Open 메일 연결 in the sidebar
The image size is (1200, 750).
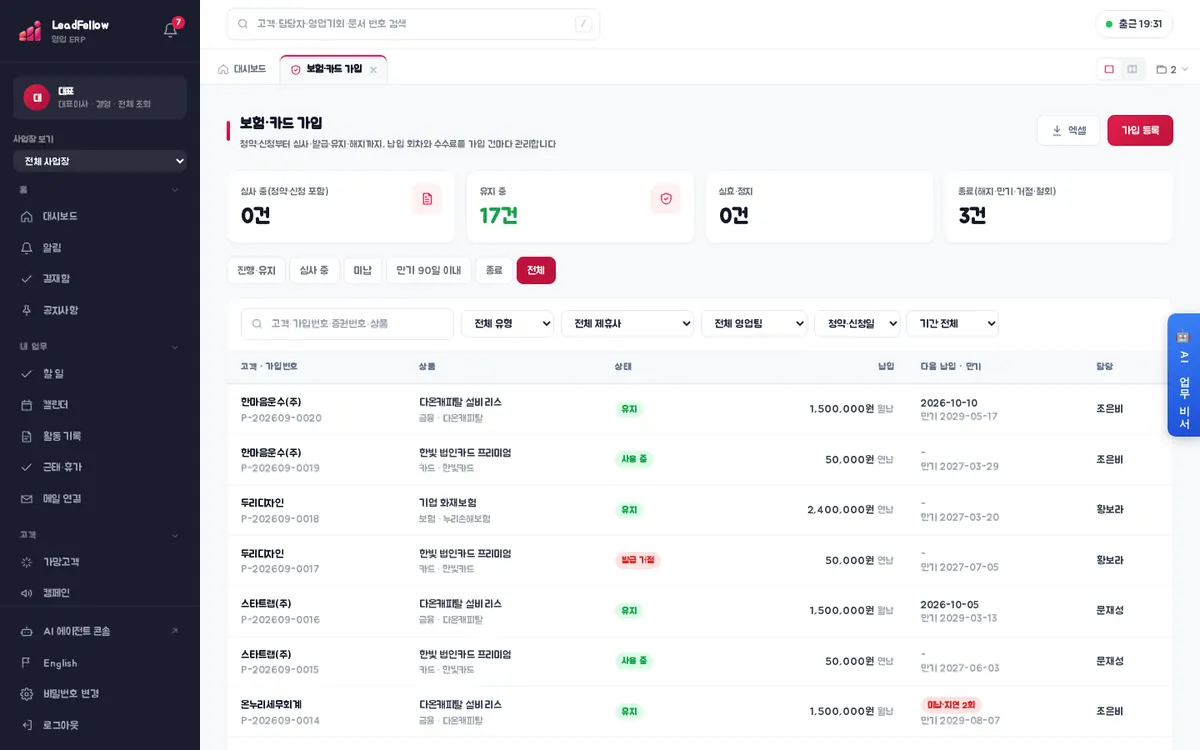coord(100,498)
